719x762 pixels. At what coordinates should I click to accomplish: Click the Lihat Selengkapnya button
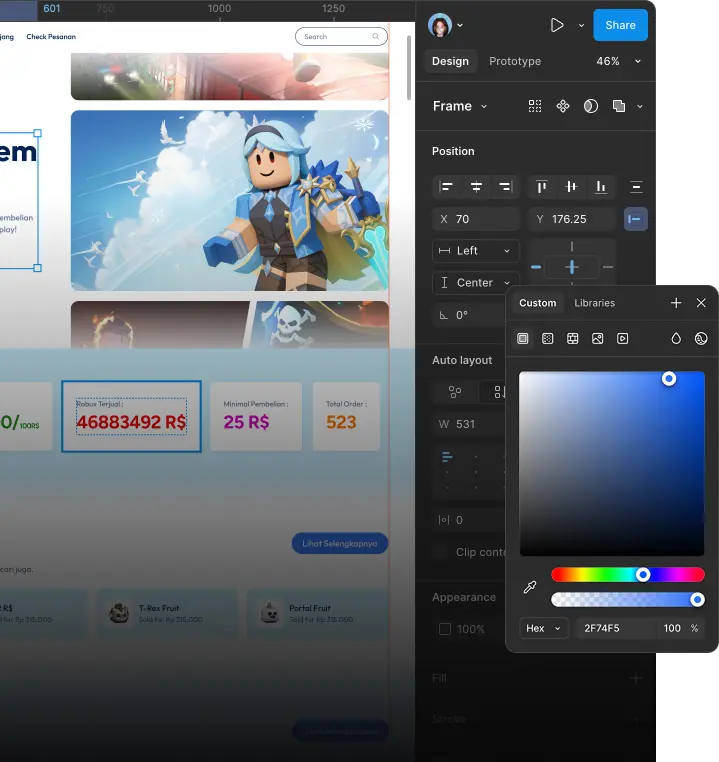(x=340, y=543)
